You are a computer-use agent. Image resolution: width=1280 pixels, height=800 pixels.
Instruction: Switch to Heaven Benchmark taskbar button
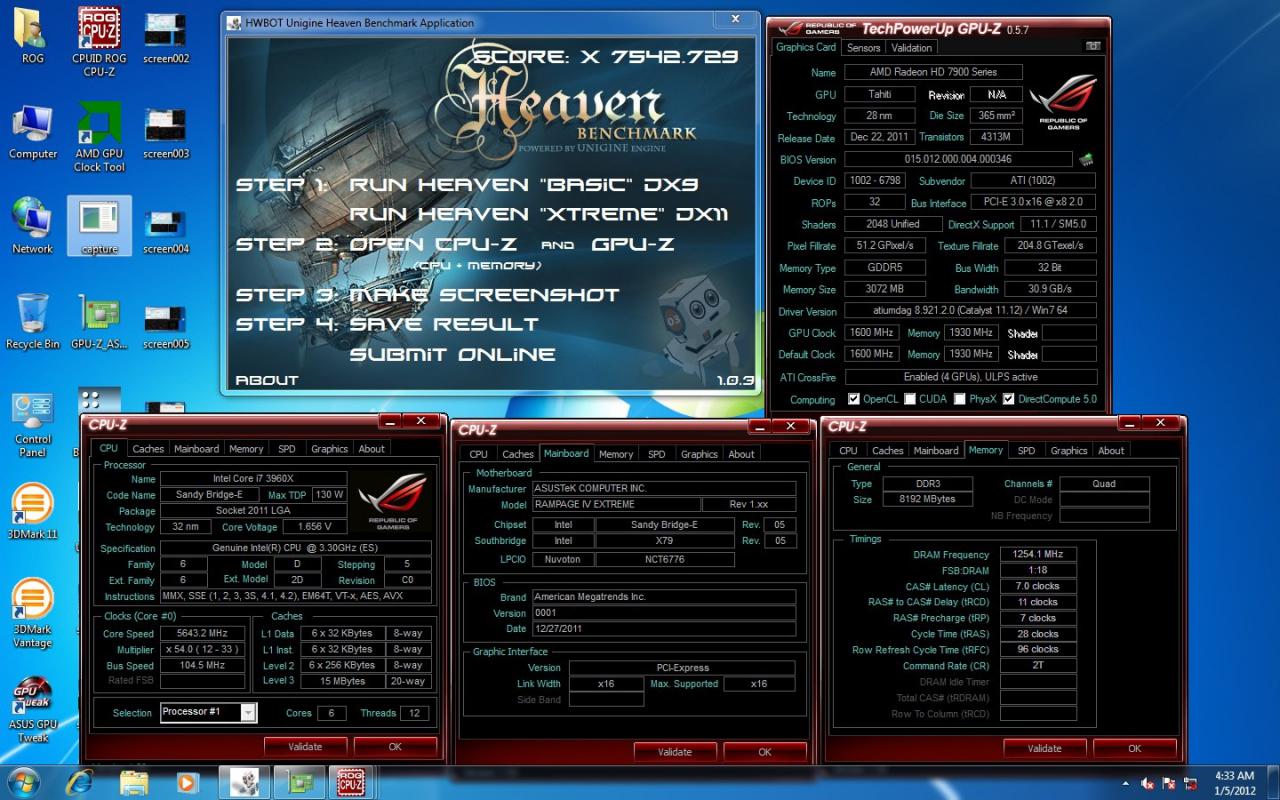coord(244,781)
